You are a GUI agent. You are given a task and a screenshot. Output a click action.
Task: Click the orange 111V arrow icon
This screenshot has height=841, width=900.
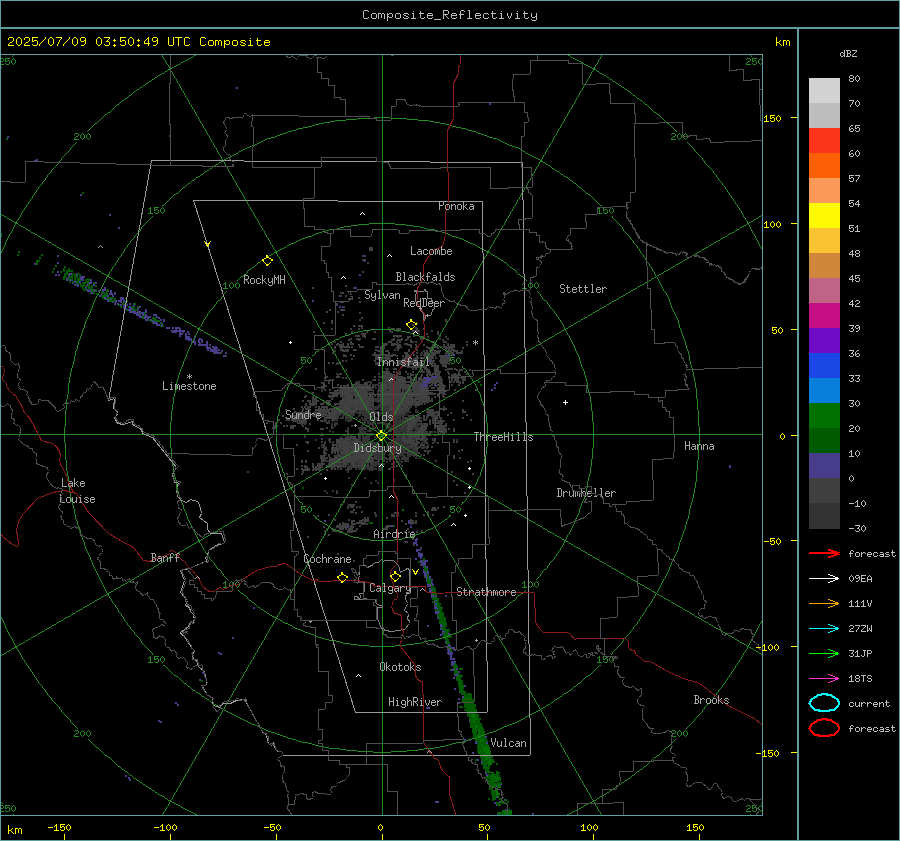pos(824,603)
